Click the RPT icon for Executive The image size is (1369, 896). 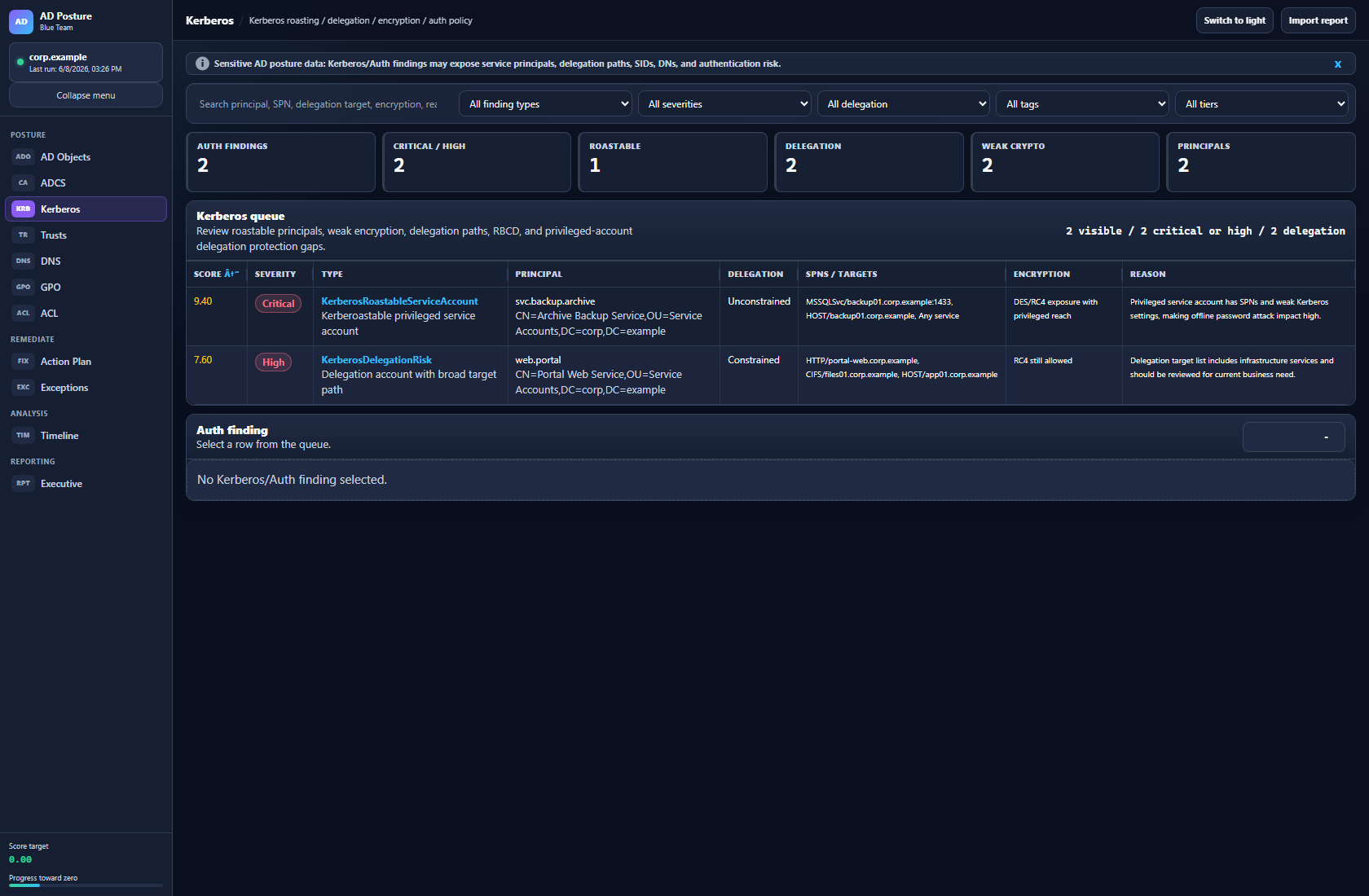[23, 484]
